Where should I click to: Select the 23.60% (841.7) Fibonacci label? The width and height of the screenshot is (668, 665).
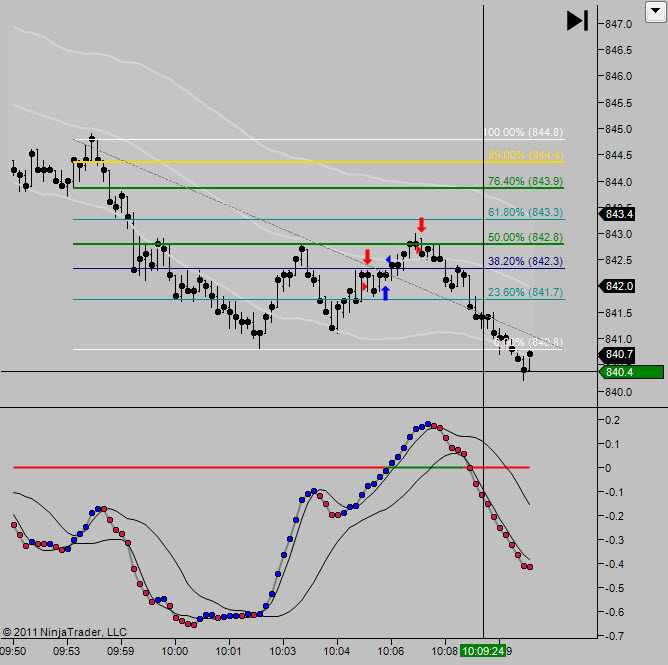(x=525, y=292)
